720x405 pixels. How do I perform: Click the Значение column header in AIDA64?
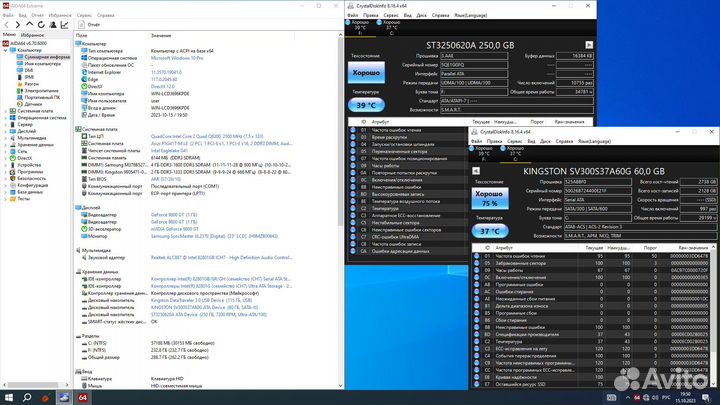click(x=161, y=35)
